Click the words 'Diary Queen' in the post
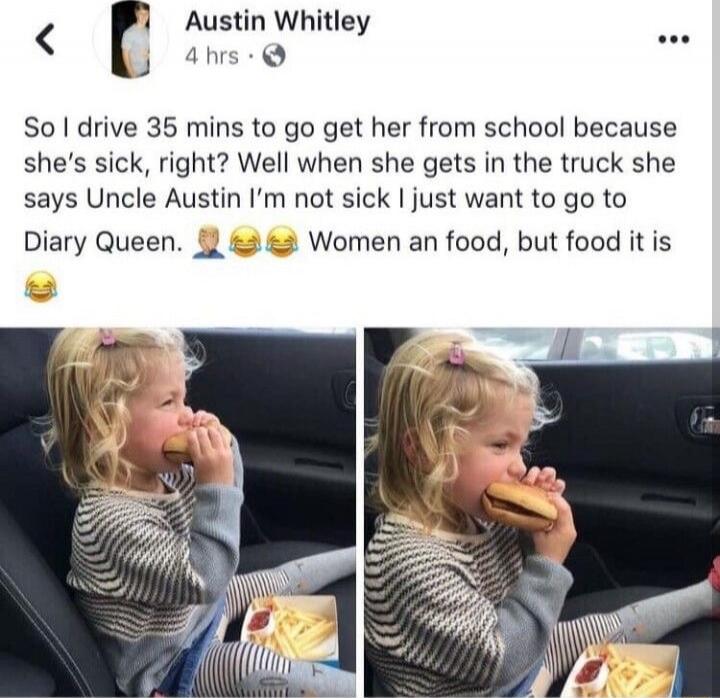The height and width of the screenshot is (698, 720). click(x=100, y=242)
